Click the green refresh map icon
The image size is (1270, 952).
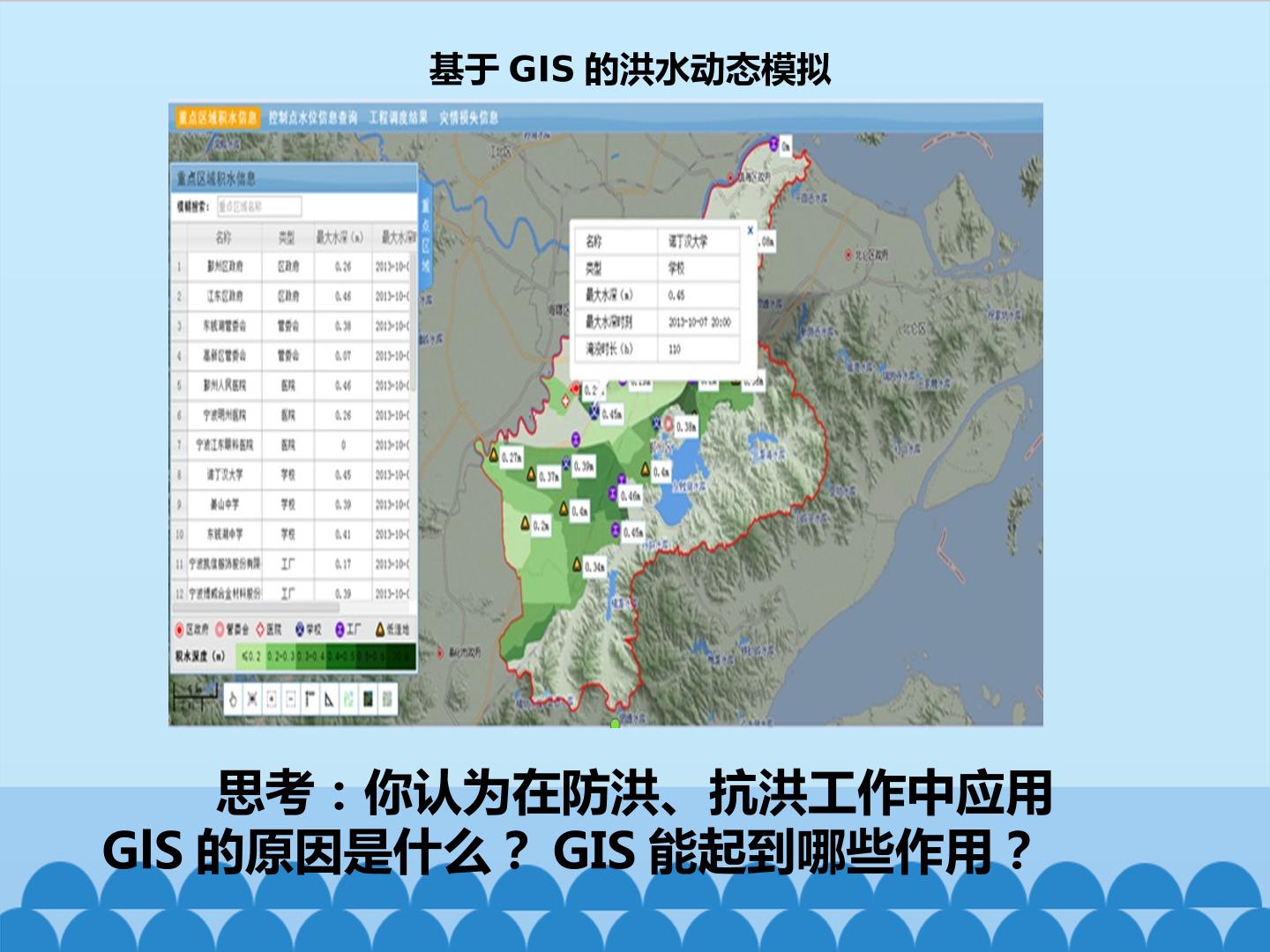[348, 699]
